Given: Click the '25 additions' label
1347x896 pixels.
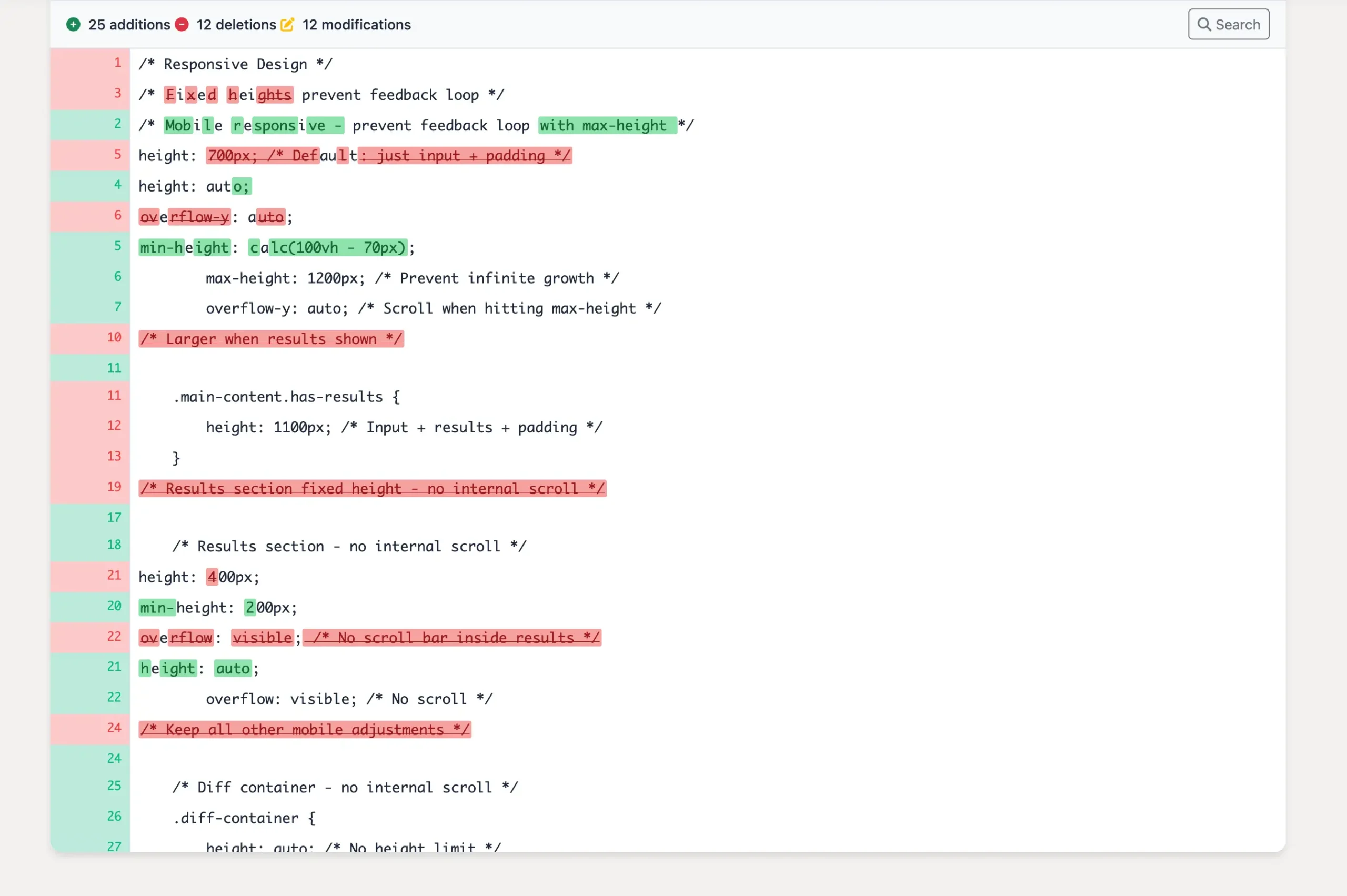Looking at the screenshot, I should [129, 25].
